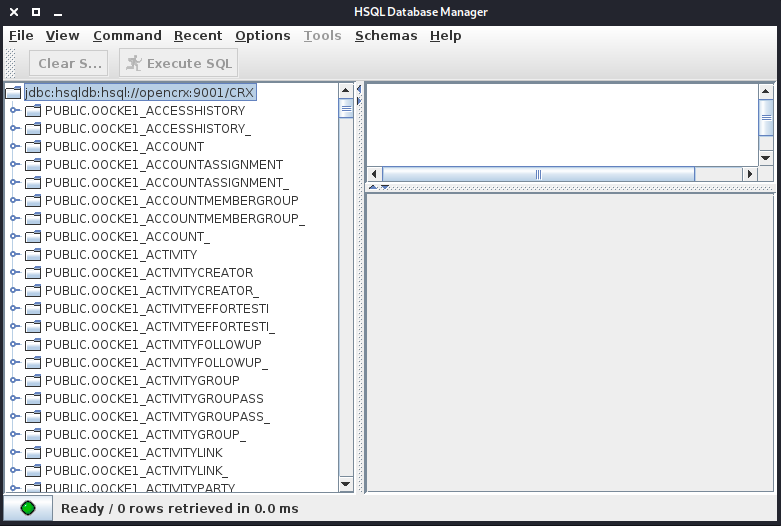Screen dimensions: 781x526
Task: Click folder icon of PUBLIC.OOCKE1_ACTIVITYGROUP
Action: pos(33,381)
